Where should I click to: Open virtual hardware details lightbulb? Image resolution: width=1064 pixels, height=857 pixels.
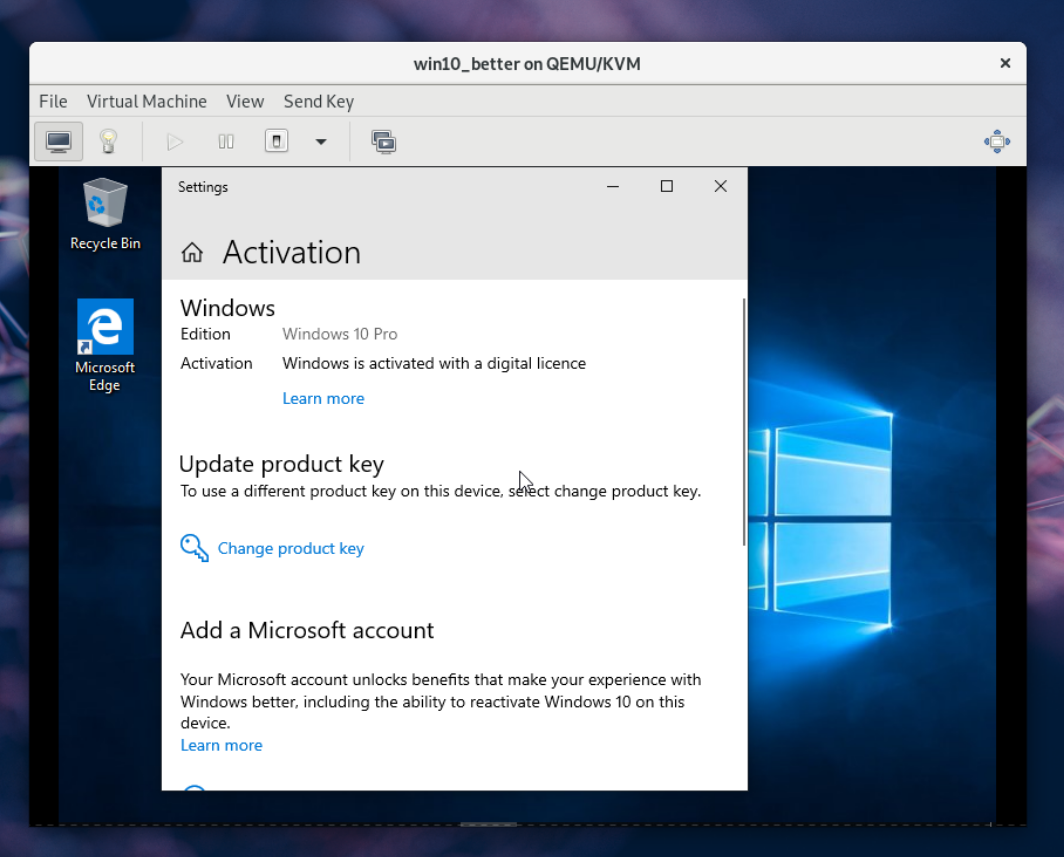point(108,141)
